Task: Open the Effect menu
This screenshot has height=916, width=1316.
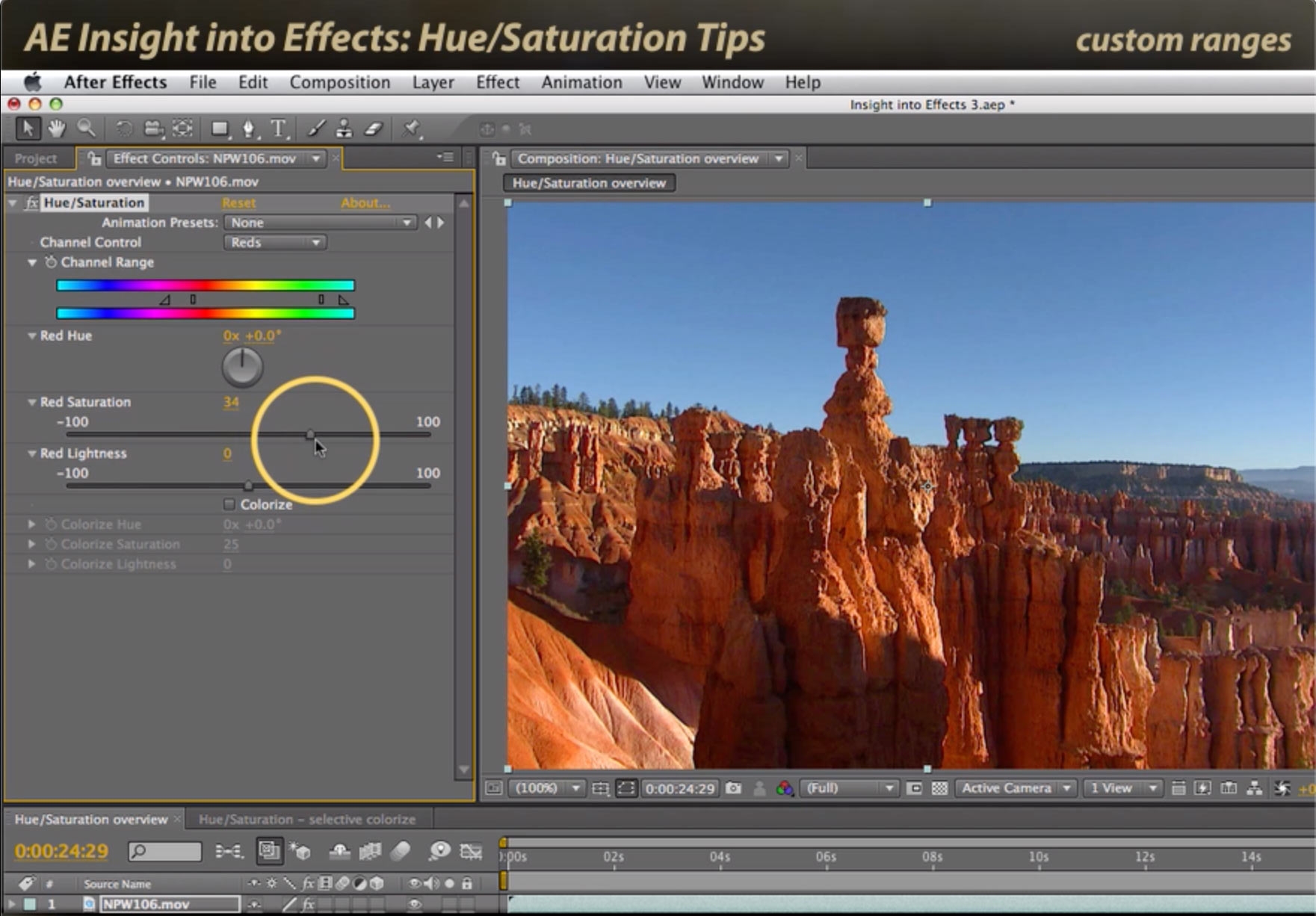Action: coord(497,82)
